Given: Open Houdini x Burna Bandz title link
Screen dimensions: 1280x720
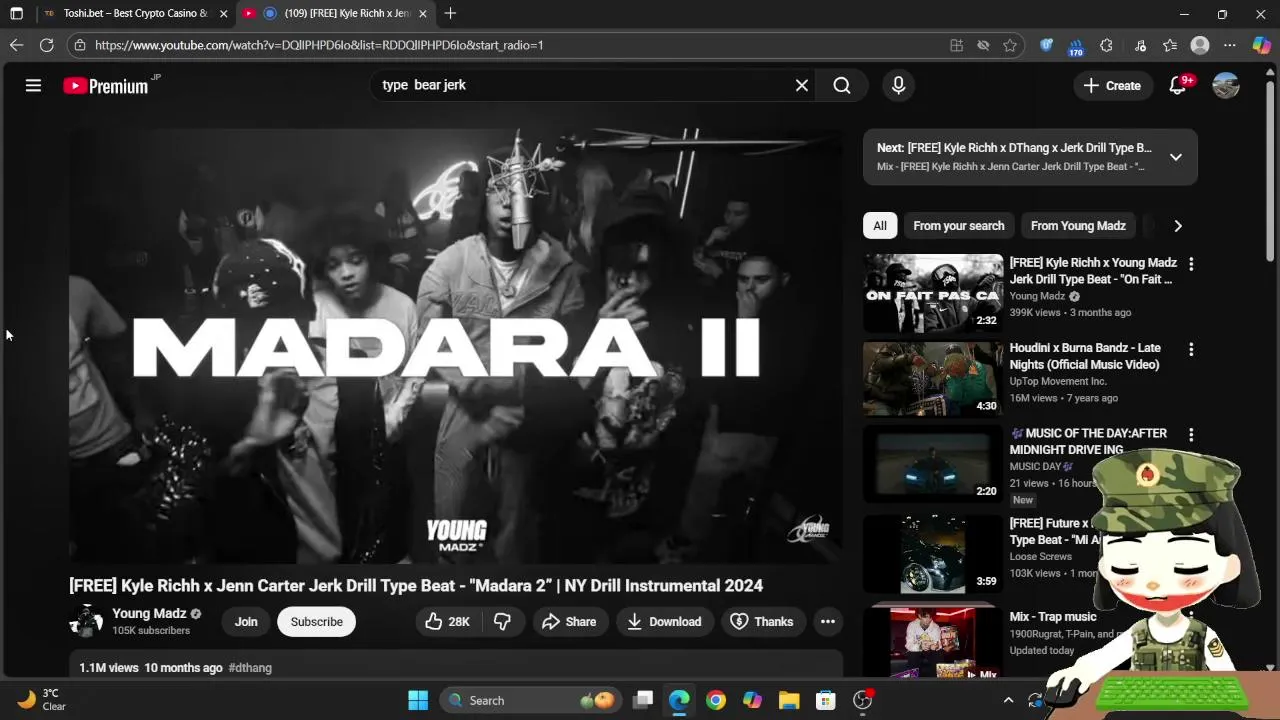Looking at the screenshot, I should 1085,356.
